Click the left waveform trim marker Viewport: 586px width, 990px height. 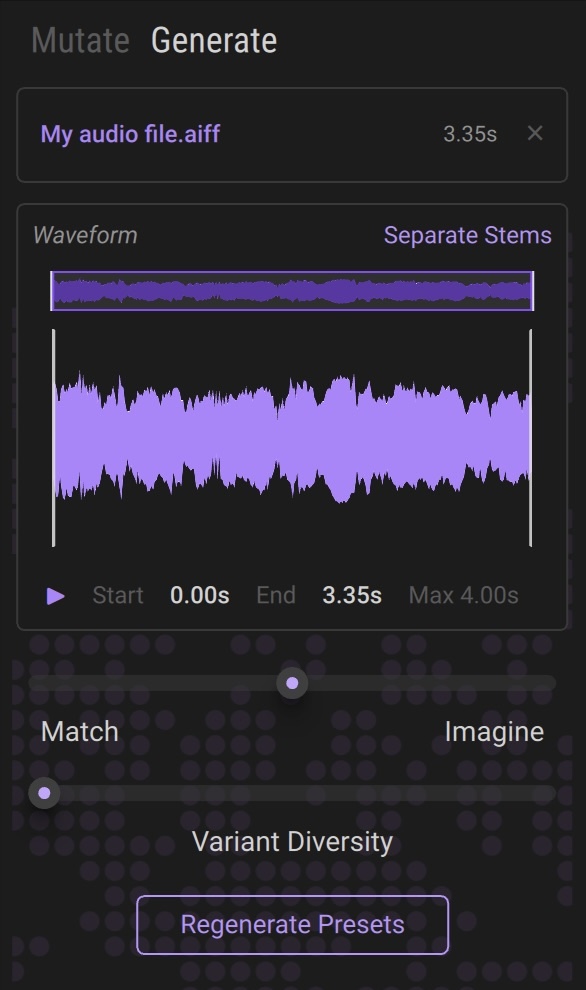[x=54, y=438]
